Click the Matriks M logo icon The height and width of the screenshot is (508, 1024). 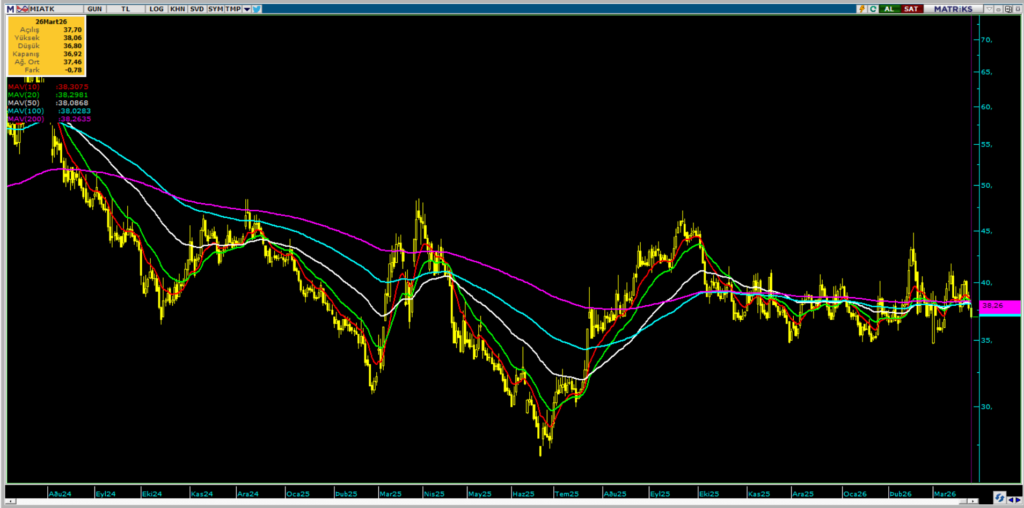(10, 9)
